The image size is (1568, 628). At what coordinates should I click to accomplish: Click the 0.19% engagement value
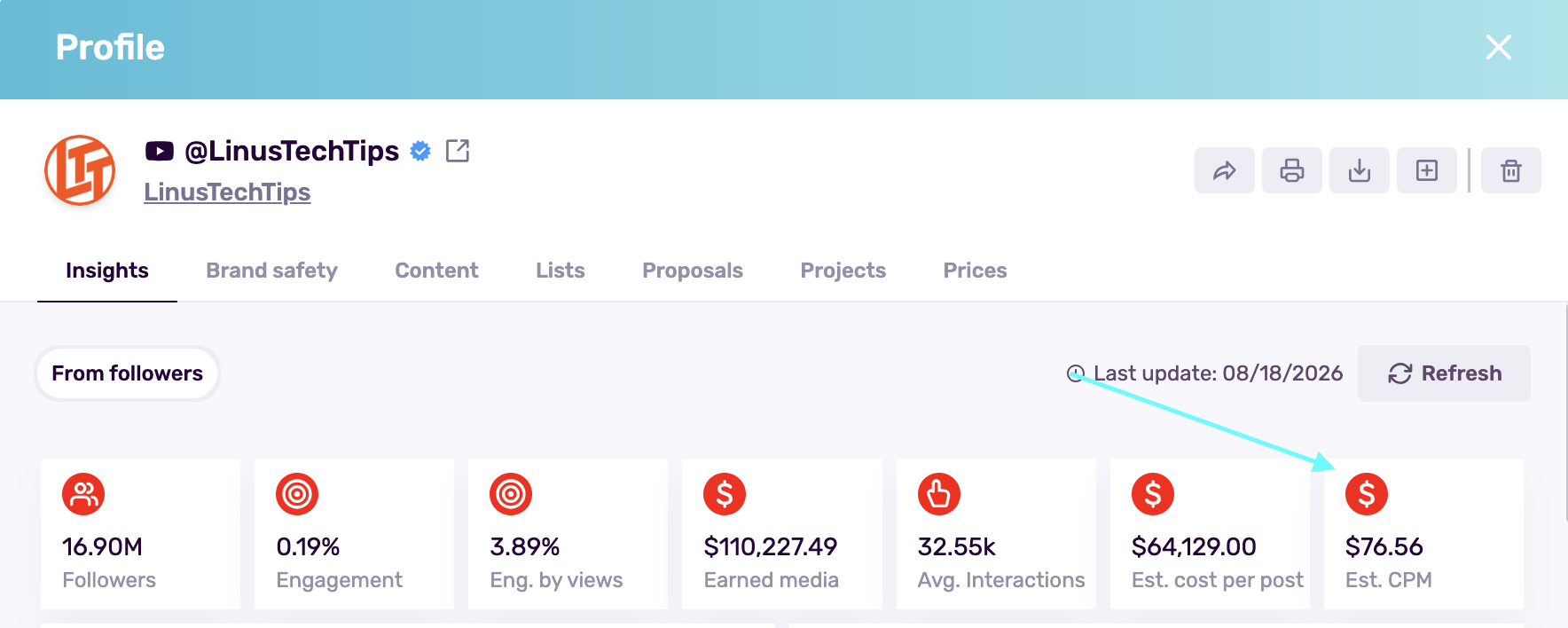point(308,546)
